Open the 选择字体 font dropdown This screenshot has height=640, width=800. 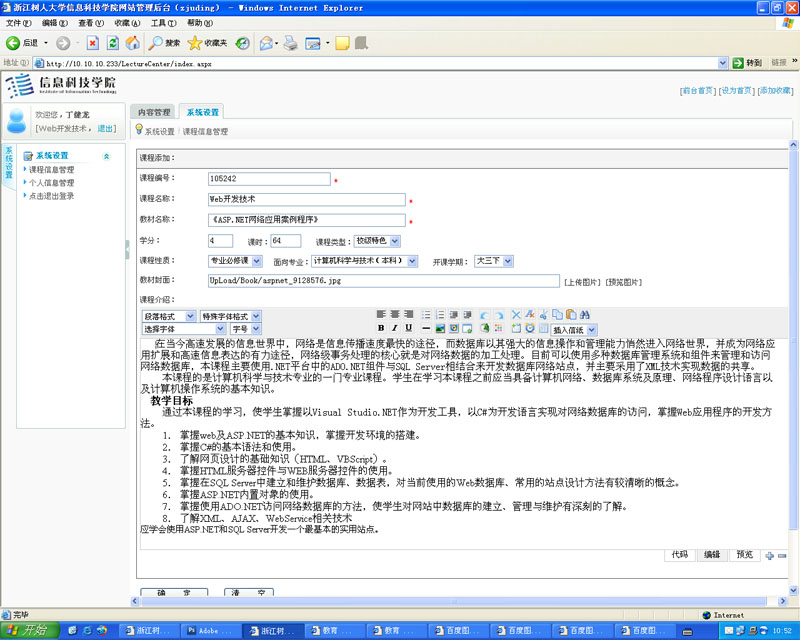[x=183, y=328]
